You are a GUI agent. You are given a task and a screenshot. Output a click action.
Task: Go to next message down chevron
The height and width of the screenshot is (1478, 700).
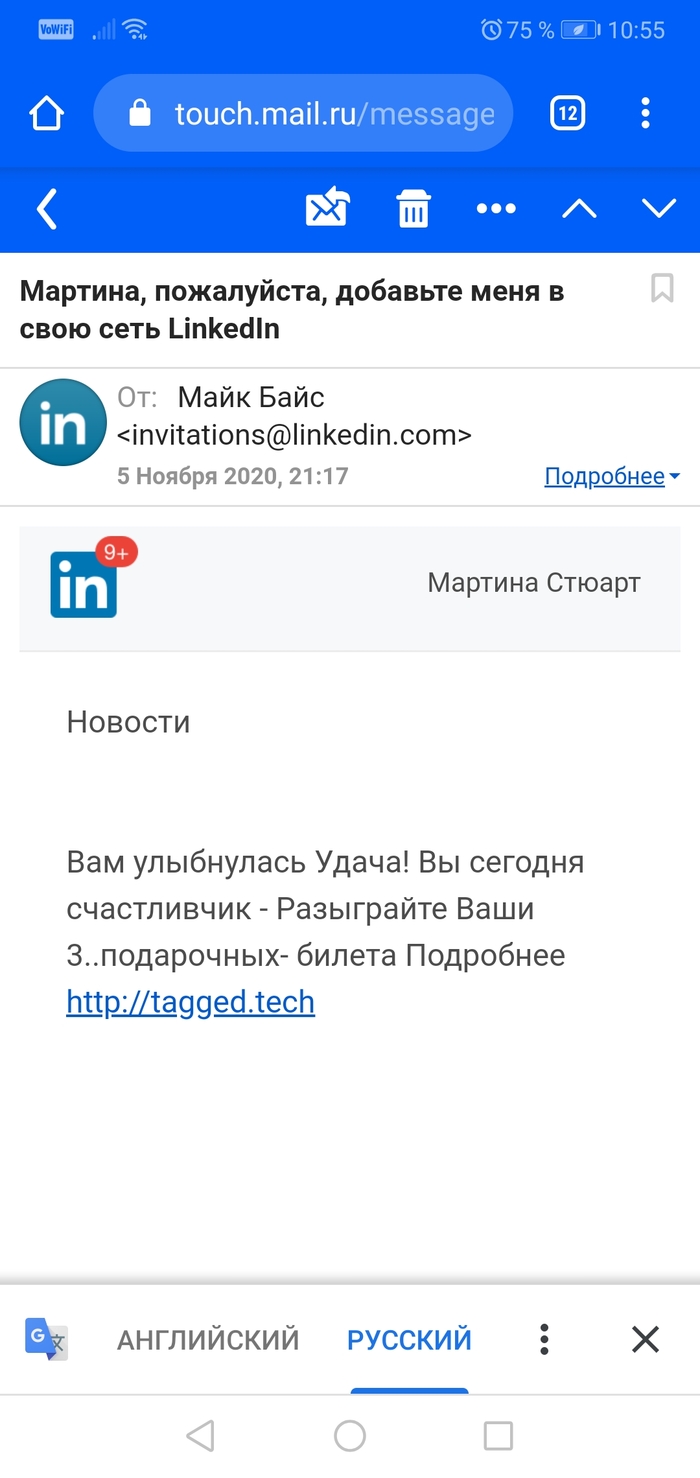pyautogui.click(x=659, y=209)
